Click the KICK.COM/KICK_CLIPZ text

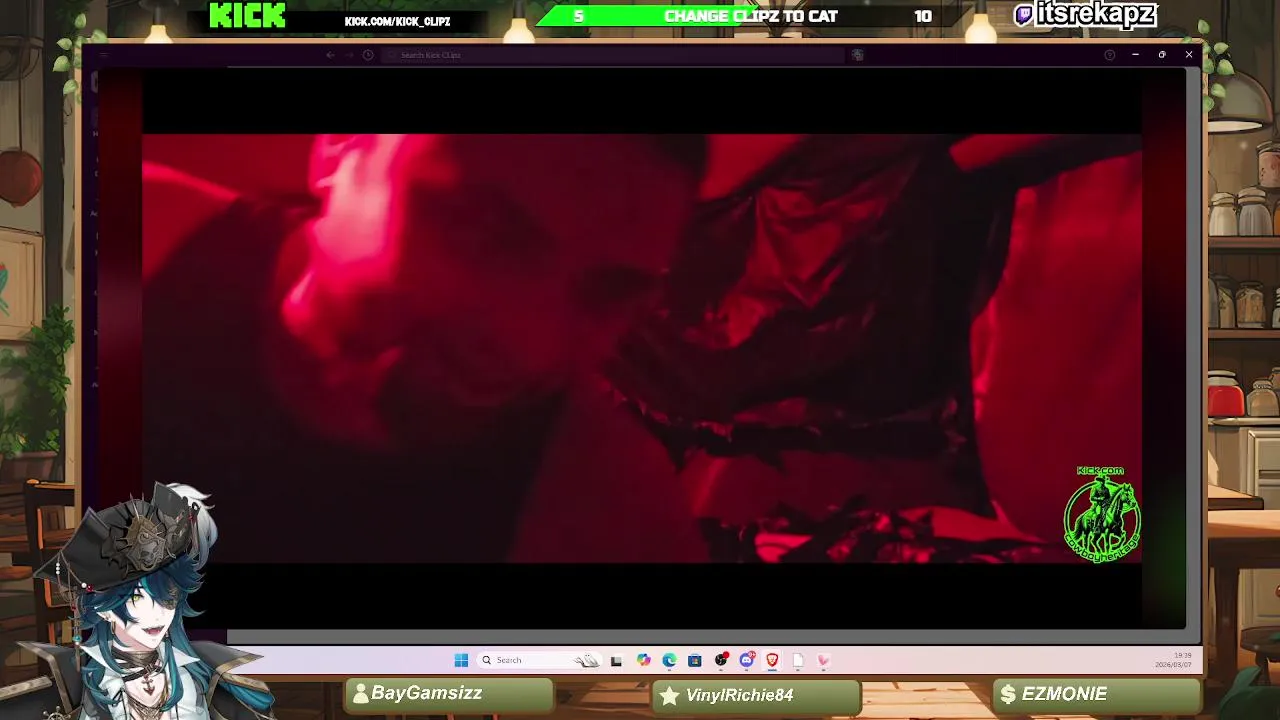(397, 21)
